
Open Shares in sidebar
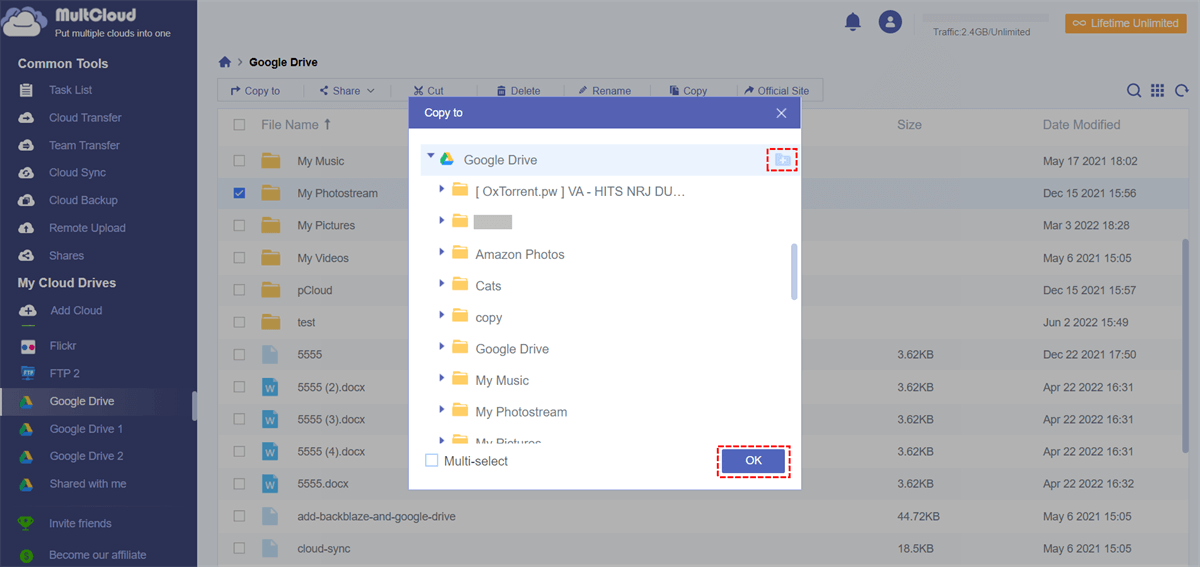[x=66, y=256]
